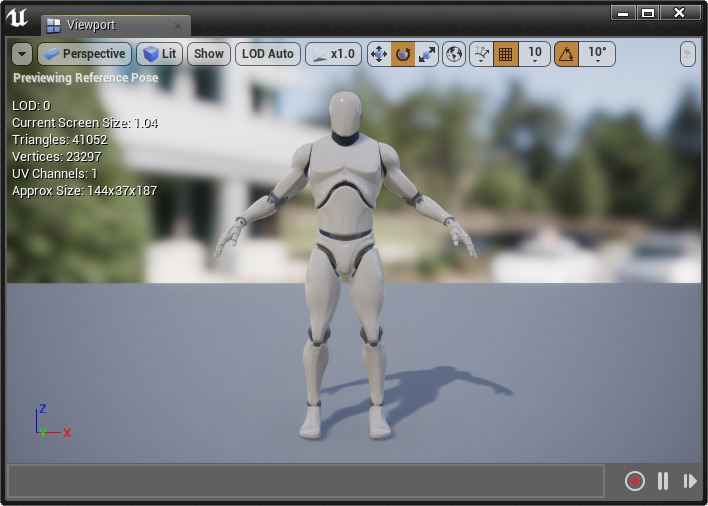Click the Show button

[208, 54]
